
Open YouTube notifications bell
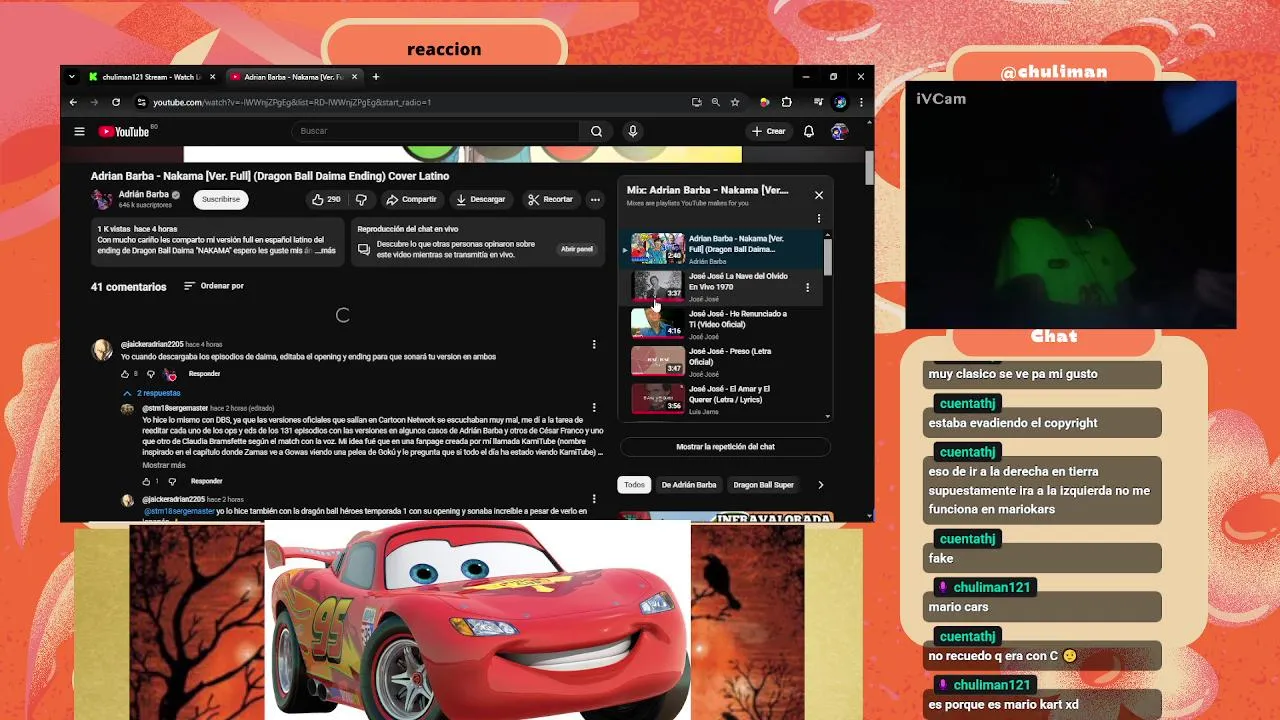pos(809,131)
